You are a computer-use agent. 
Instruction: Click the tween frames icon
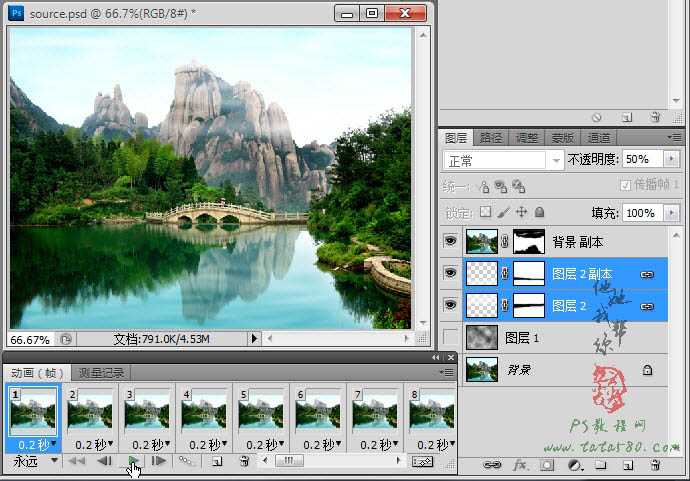186,461
